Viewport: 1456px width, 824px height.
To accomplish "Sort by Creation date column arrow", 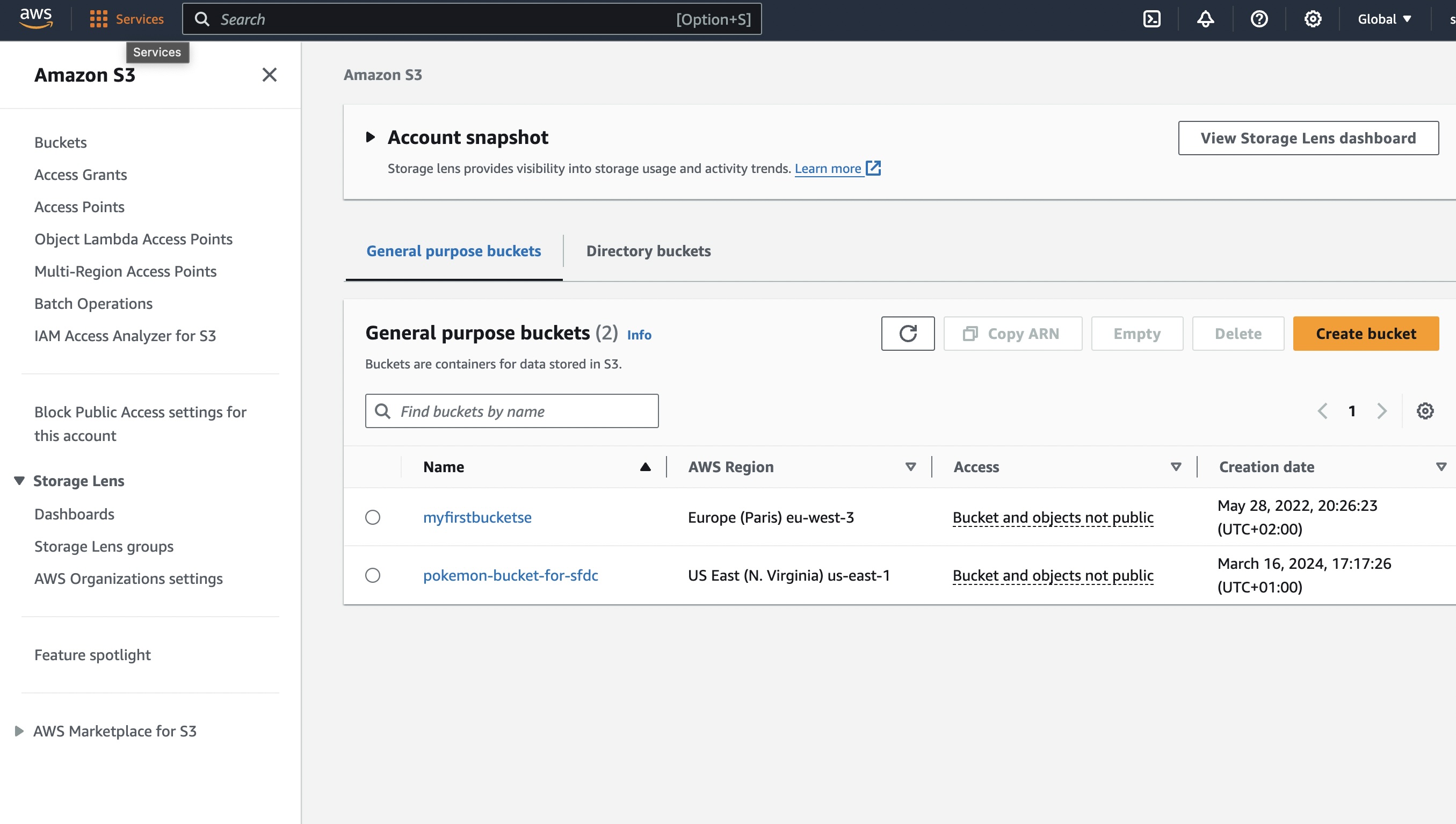I will [x=1441, y=467].
